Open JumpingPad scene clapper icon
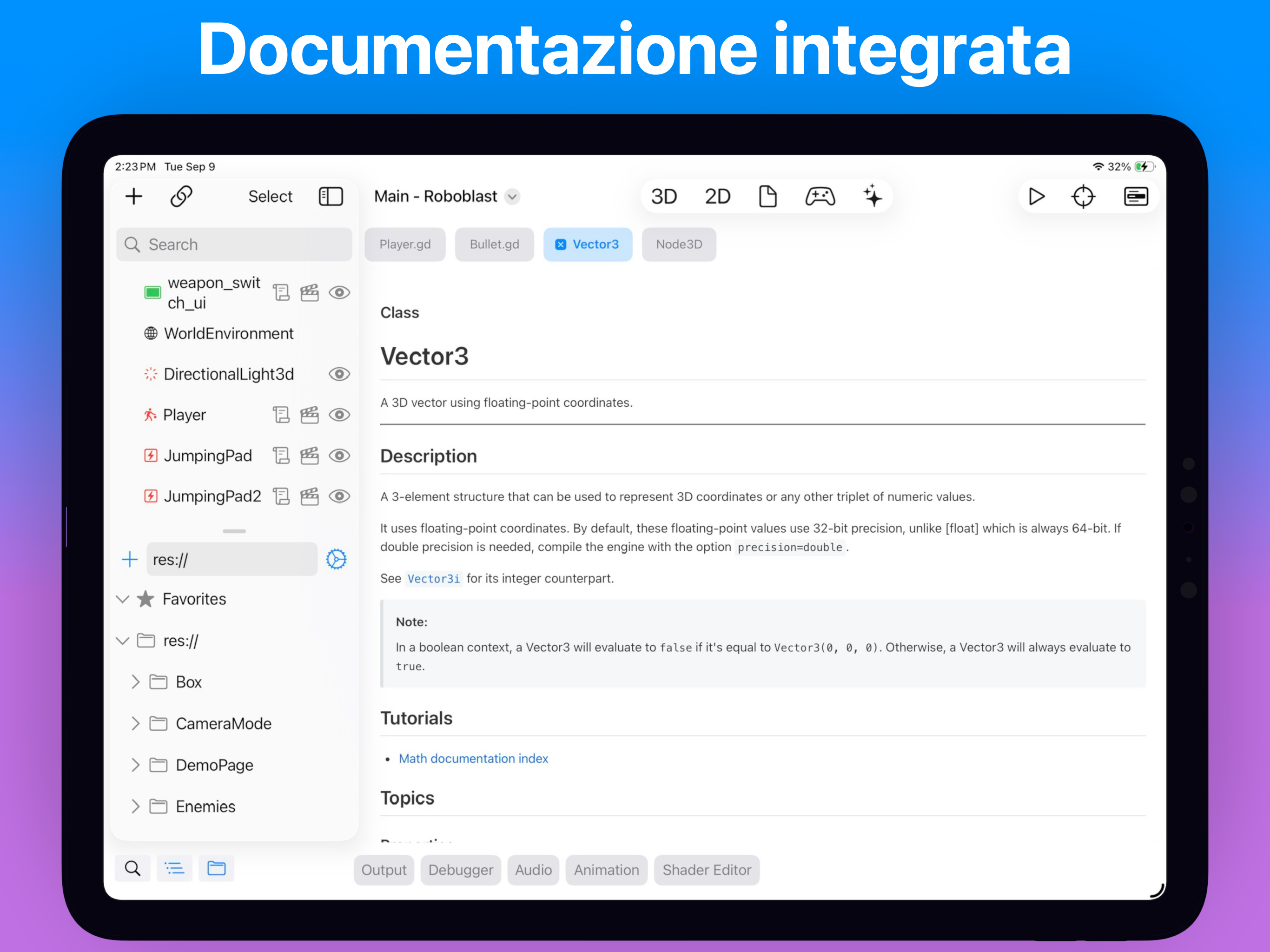 tap(310, 456)
